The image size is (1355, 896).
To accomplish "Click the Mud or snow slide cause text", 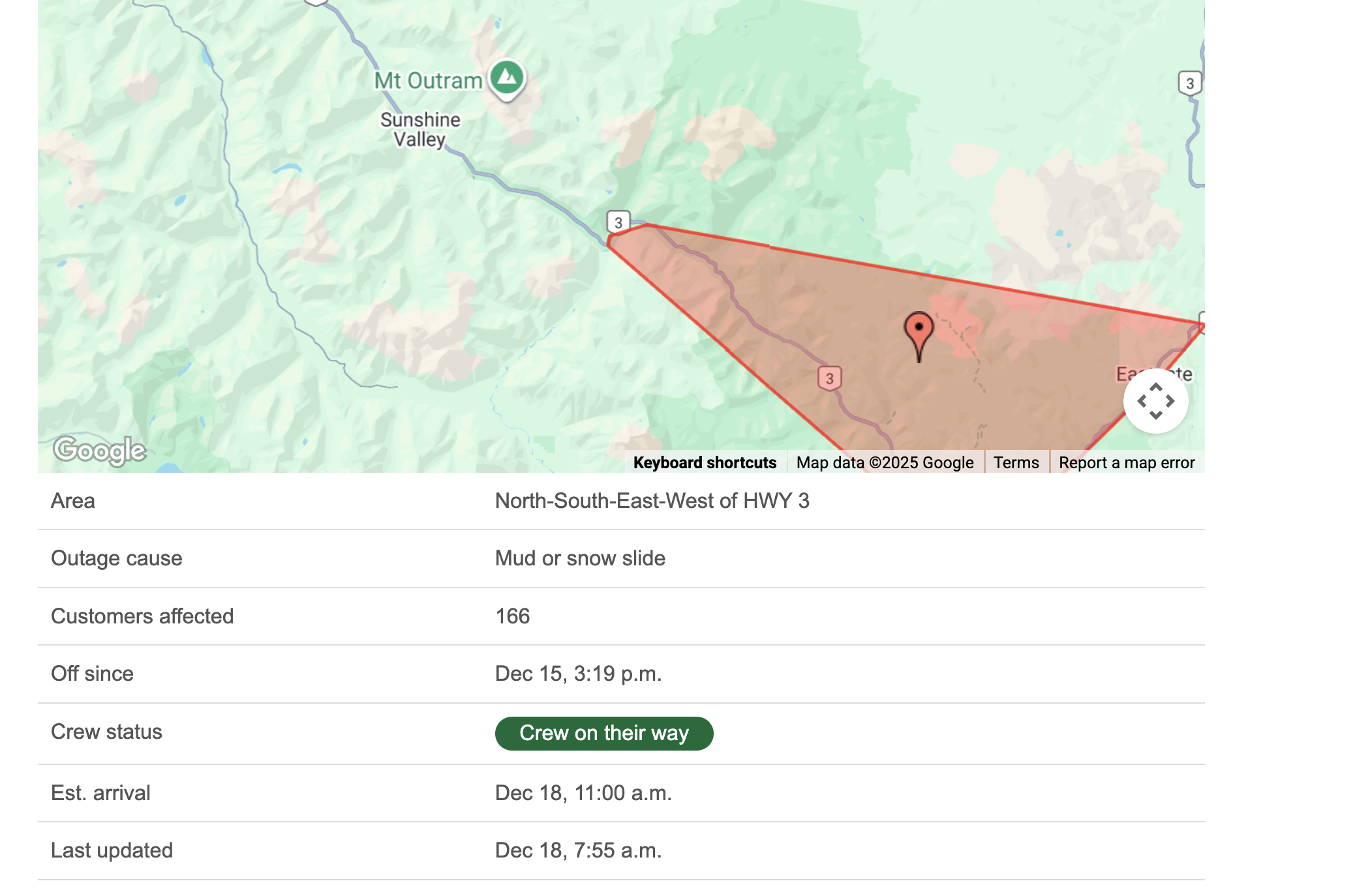I will coord(580,558).
